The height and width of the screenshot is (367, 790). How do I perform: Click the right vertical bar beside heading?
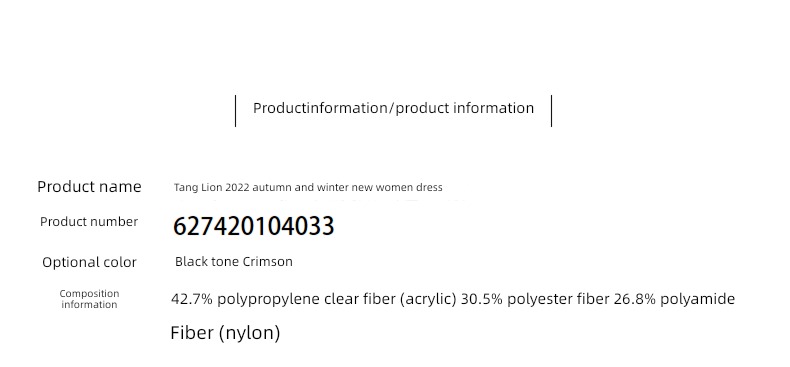coord(552,111)
